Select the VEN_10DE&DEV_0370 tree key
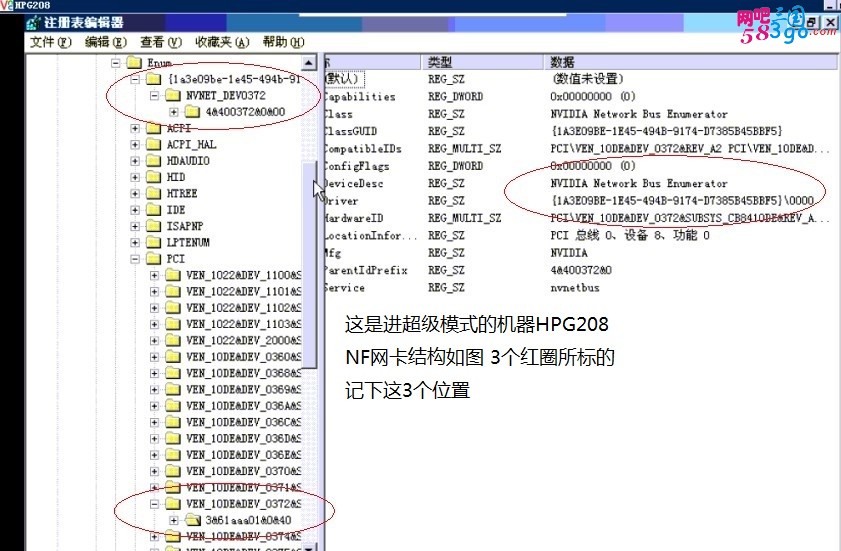841x551 pixels. click(x=243, y=471)
